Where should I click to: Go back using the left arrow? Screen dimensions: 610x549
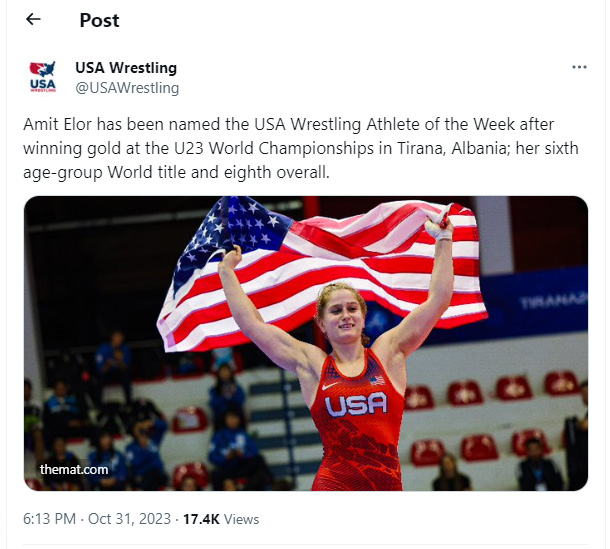33,19
